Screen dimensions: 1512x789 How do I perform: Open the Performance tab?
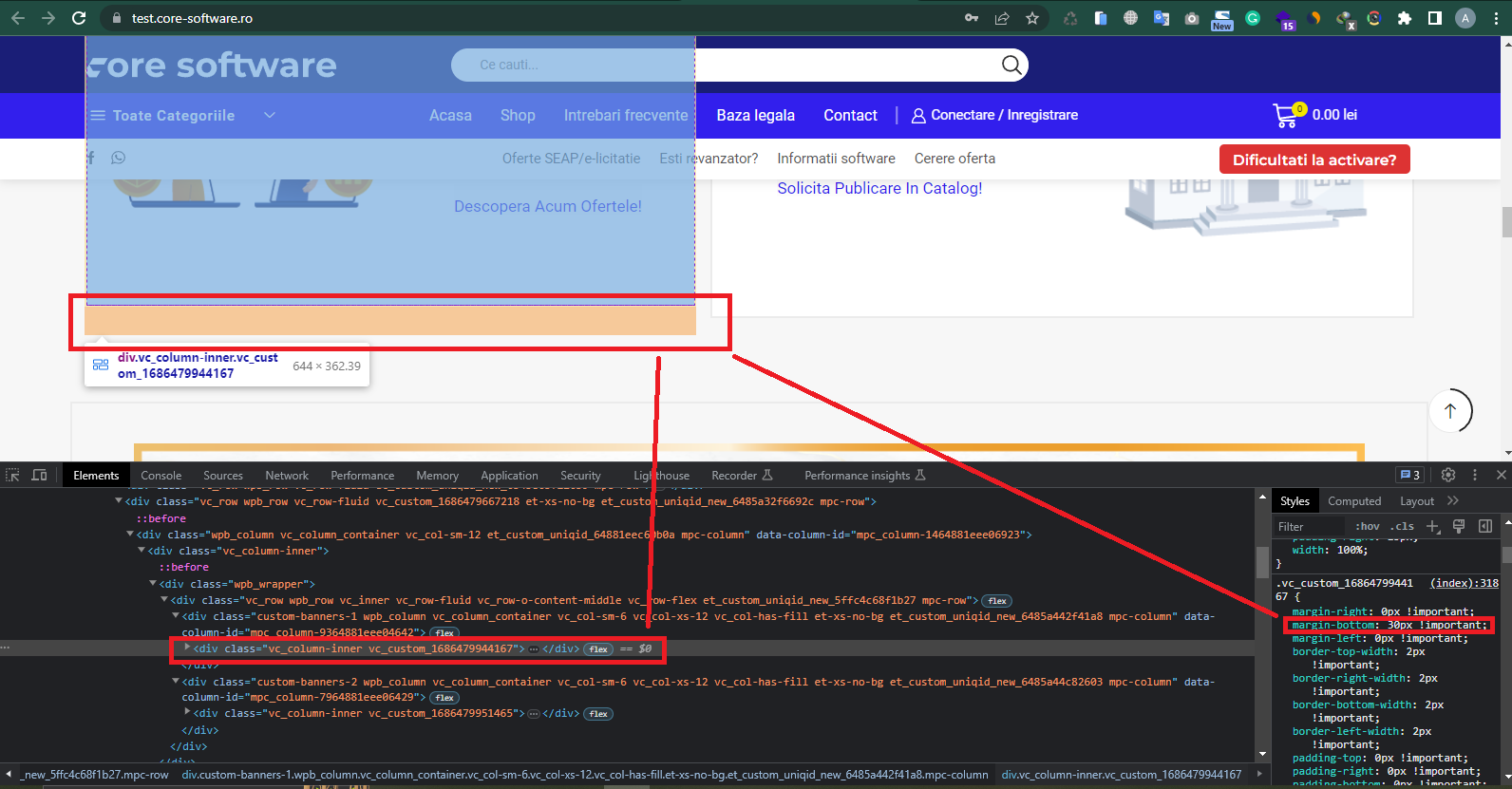pos(362,476)
